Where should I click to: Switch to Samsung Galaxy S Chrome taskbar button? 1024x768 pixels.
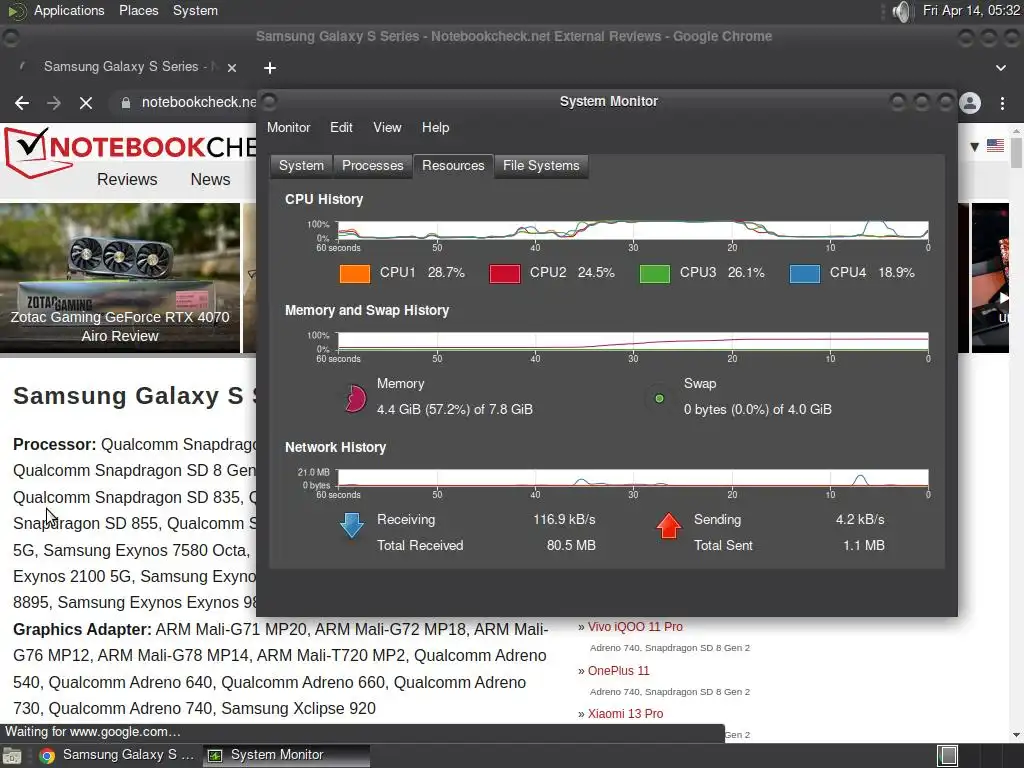pyautogui.click(x=118, y=755)
